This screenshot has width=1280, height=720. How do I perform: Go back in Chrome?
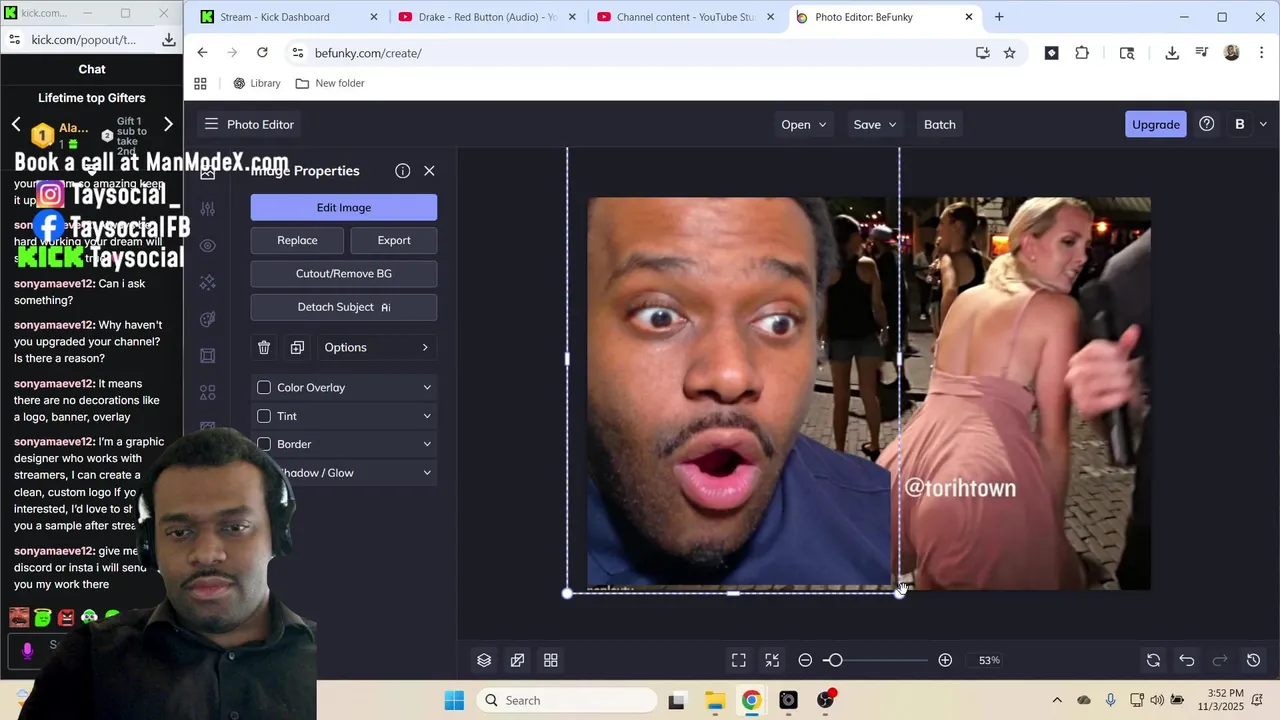[202, 53]
